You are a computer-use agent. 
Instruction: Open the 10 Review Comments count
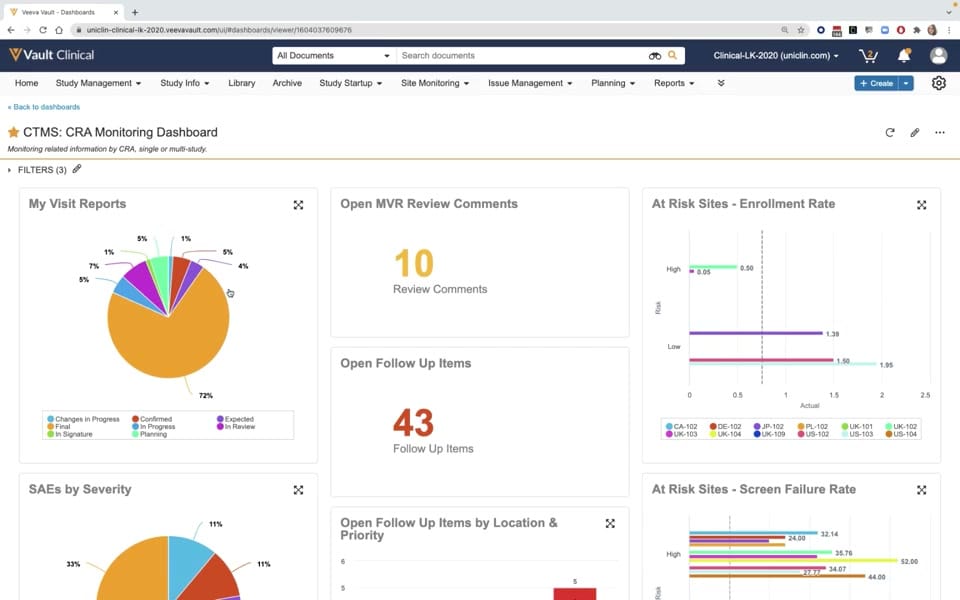pos(414,263)
